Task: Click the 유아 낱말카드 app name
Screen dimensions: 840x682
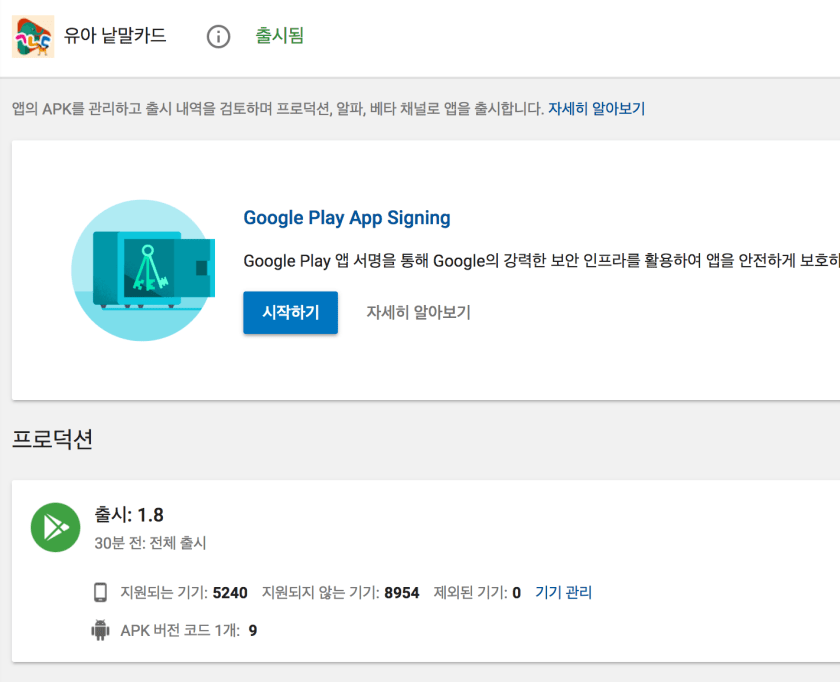Action: pyautogui.click(x=115, y=36)
